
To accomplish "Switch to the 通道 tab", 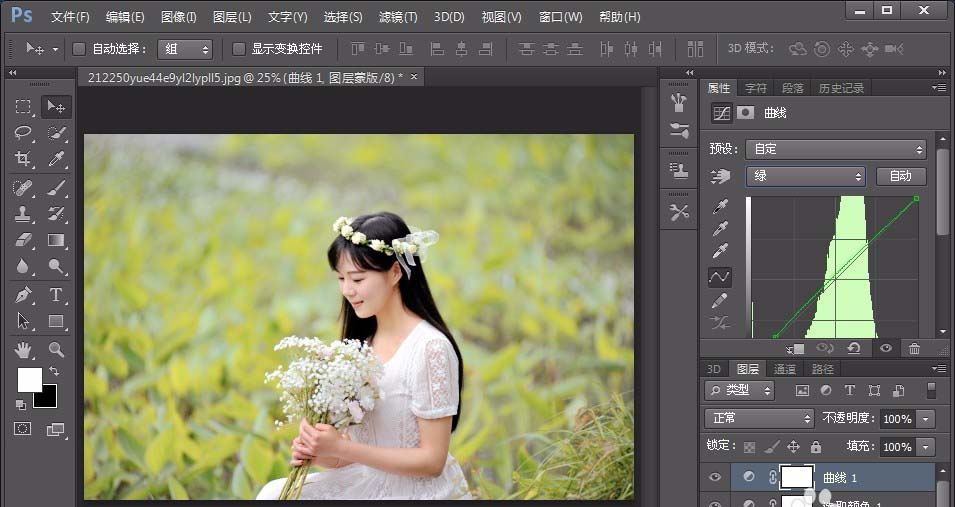I will (784, 369).
